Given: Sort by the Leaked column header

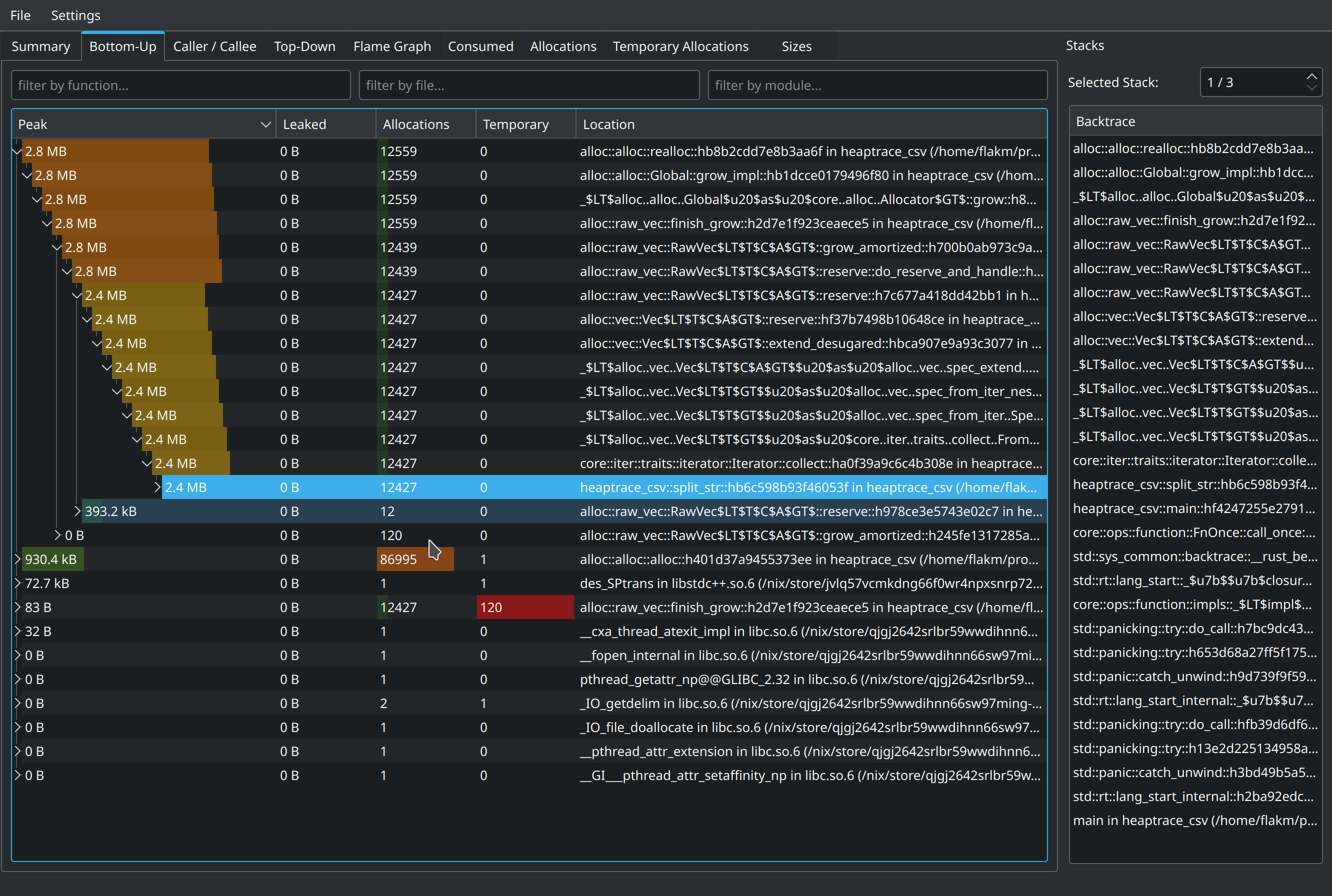Looking at the screenshot, I should [x=325, y=124].
